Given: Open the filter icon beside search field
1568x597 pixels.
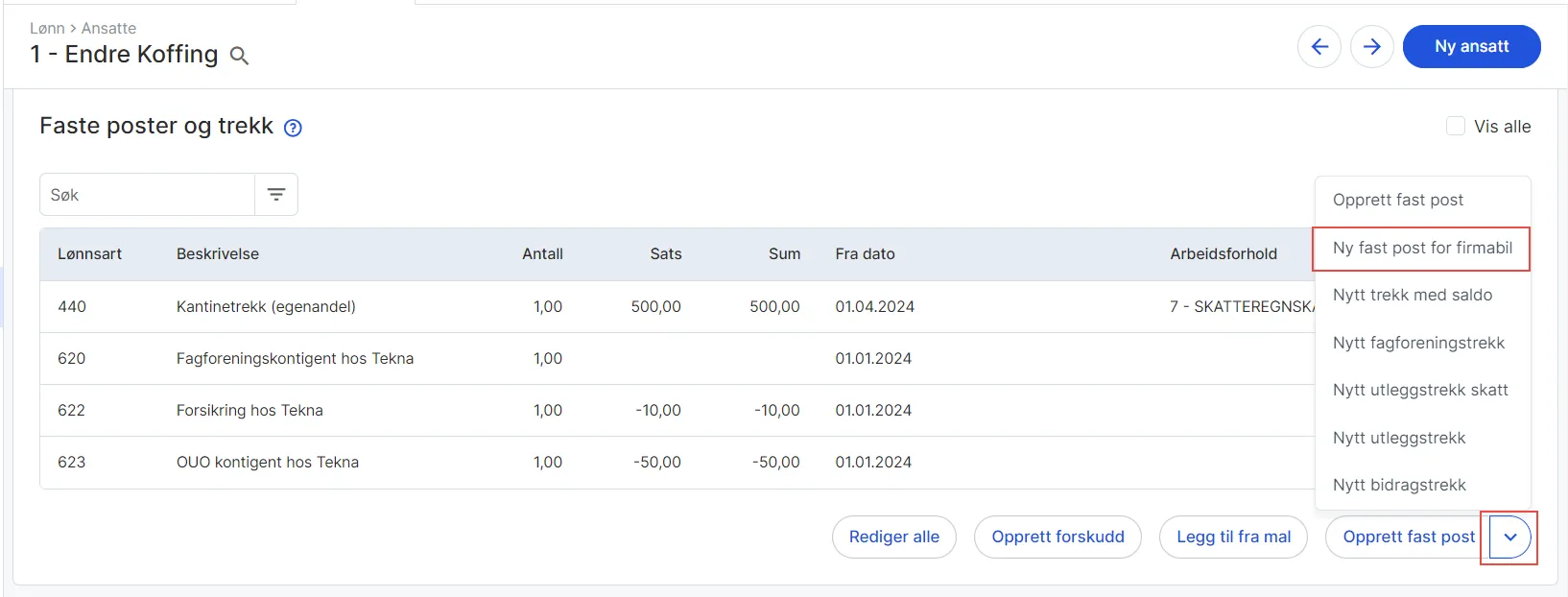Looking at the screenshot, I should click(x=276, y=195).
